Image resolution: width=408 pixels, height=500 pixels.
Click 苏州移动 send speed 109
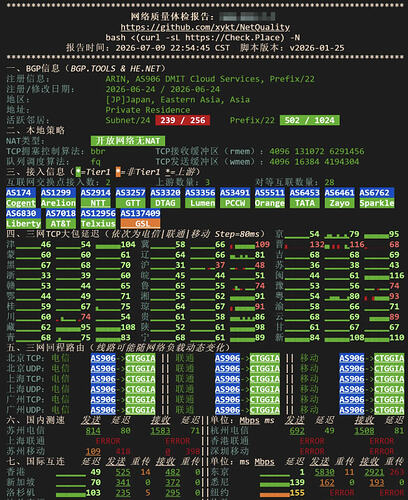pyautogui.click(x=93, y=451)
